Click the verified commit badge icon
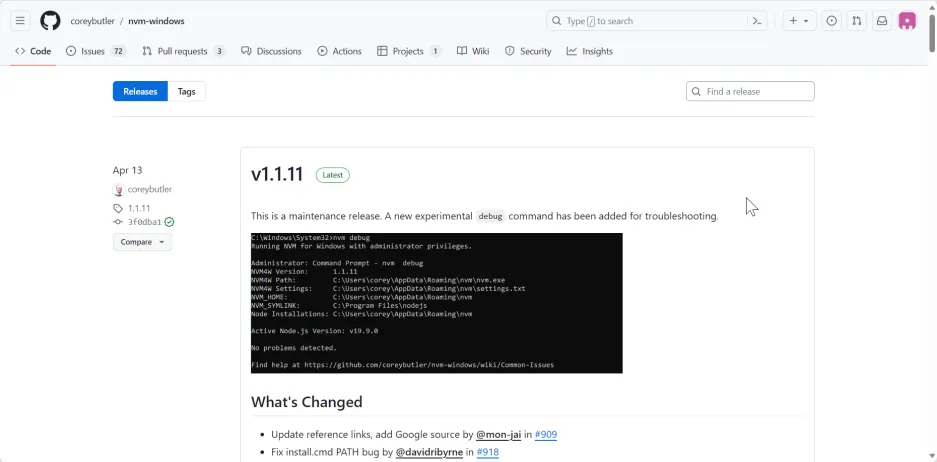 coord(170,222)
